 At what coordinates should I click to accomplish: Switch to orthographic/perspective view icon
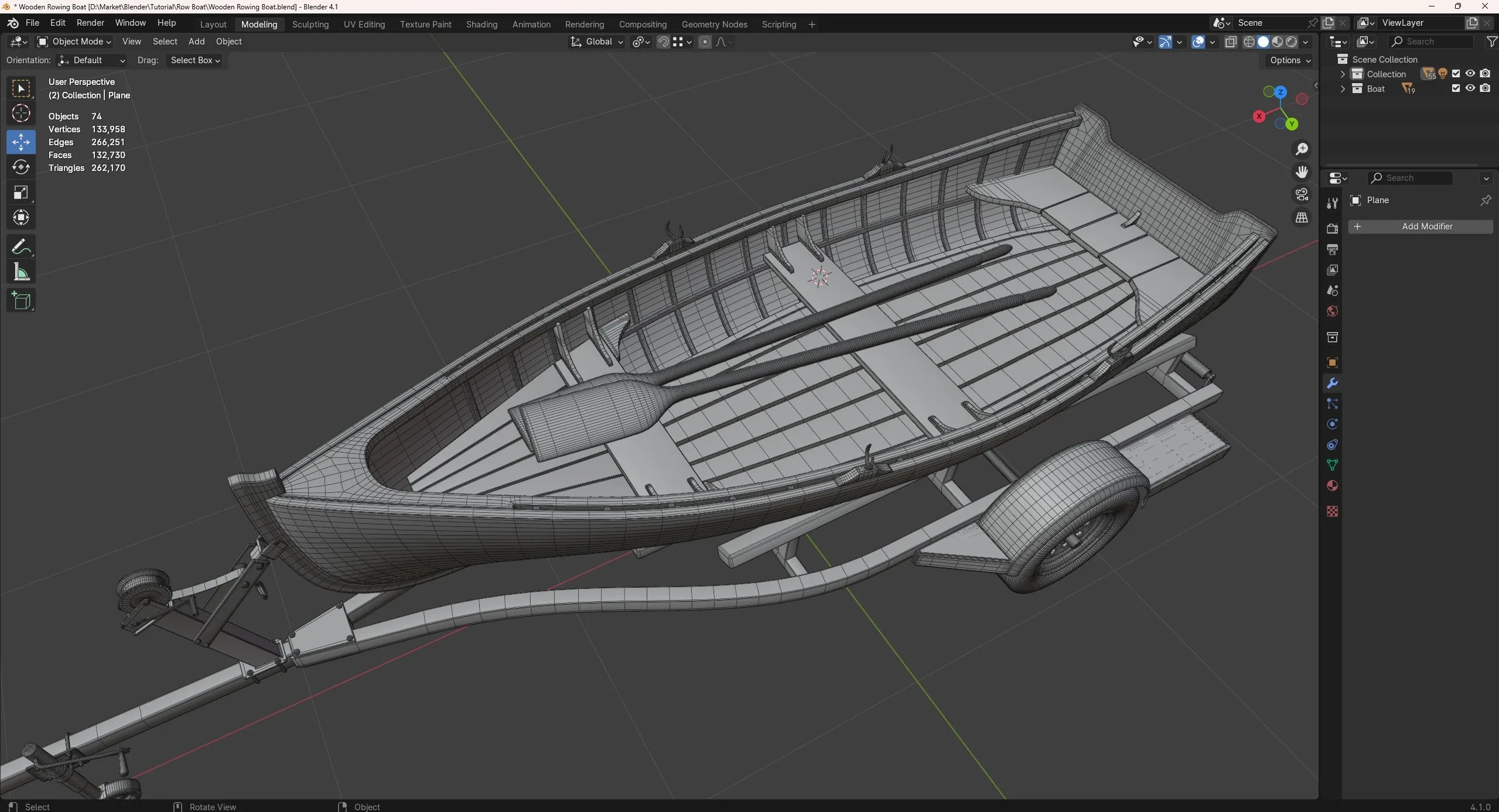coord(1302,218)
